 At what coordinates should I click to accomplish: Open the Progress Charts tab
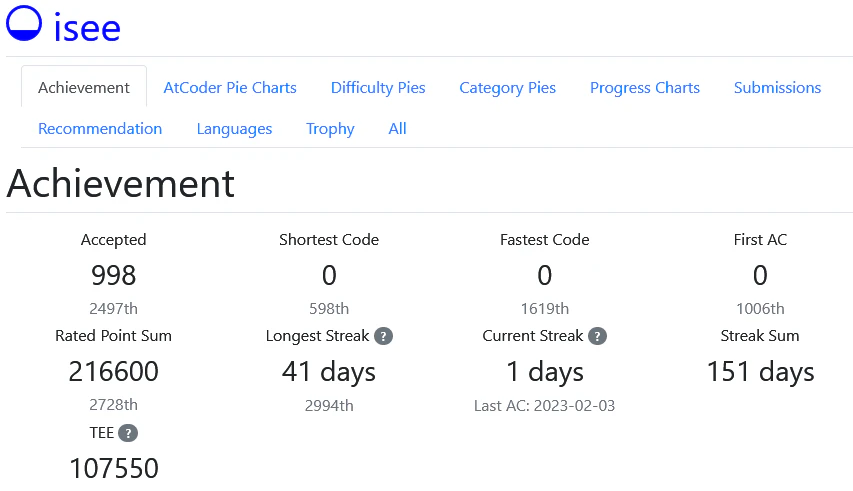tap(645, 88)
